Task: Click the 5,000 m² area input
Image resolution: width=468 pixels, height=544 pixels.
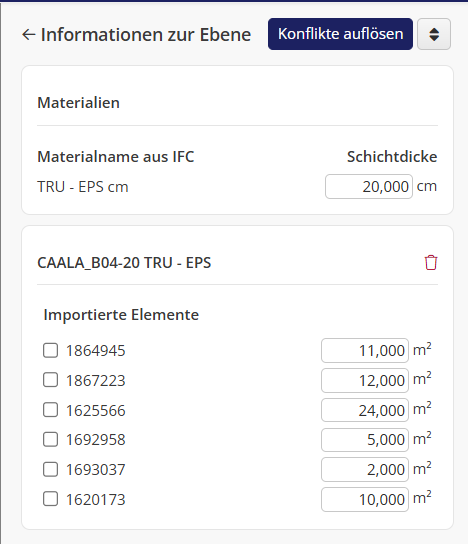Action: coord(365,440)
